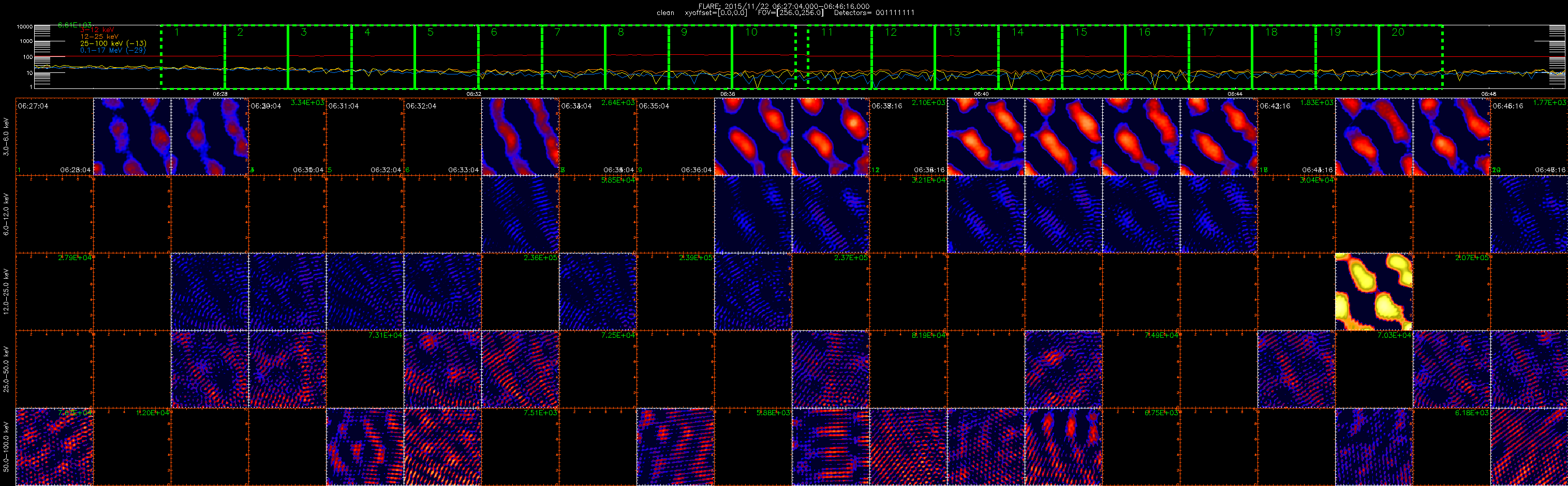
Task: Click the 'clean' algorithm label in header
Action: click(665, 13)
